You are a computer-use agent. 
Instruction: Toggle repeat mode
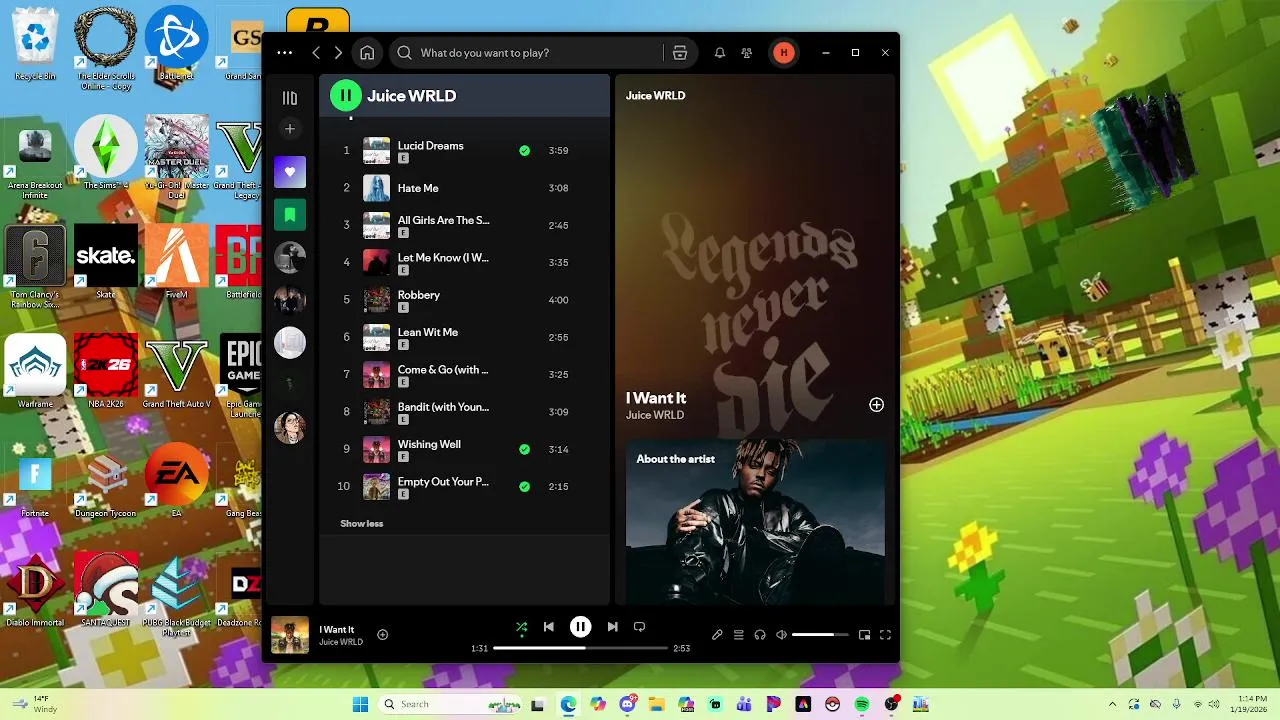pyautogui.click(x=639, y=627)
